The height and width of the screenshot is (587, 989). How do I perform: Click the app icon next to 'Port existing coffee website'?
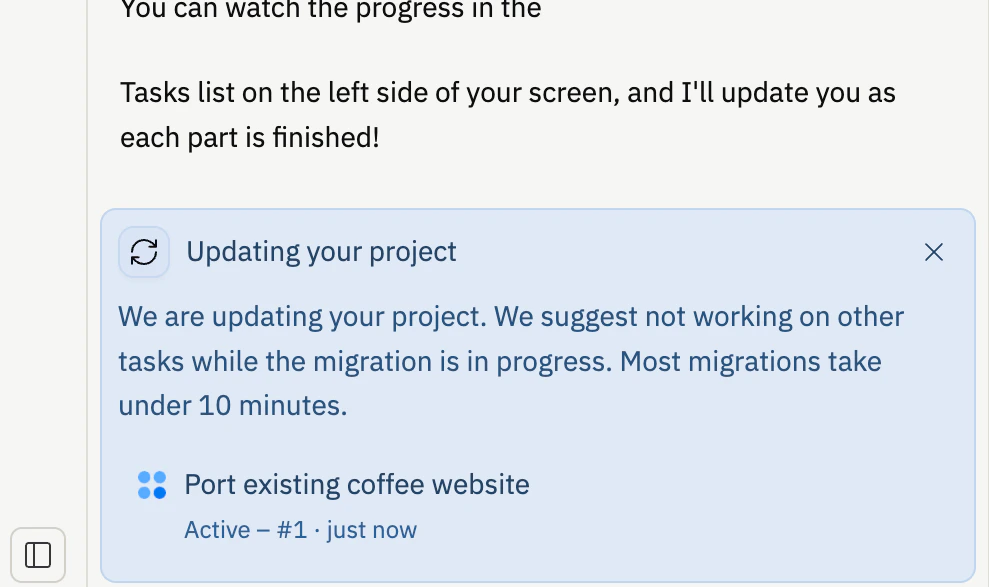pos(151,485)
